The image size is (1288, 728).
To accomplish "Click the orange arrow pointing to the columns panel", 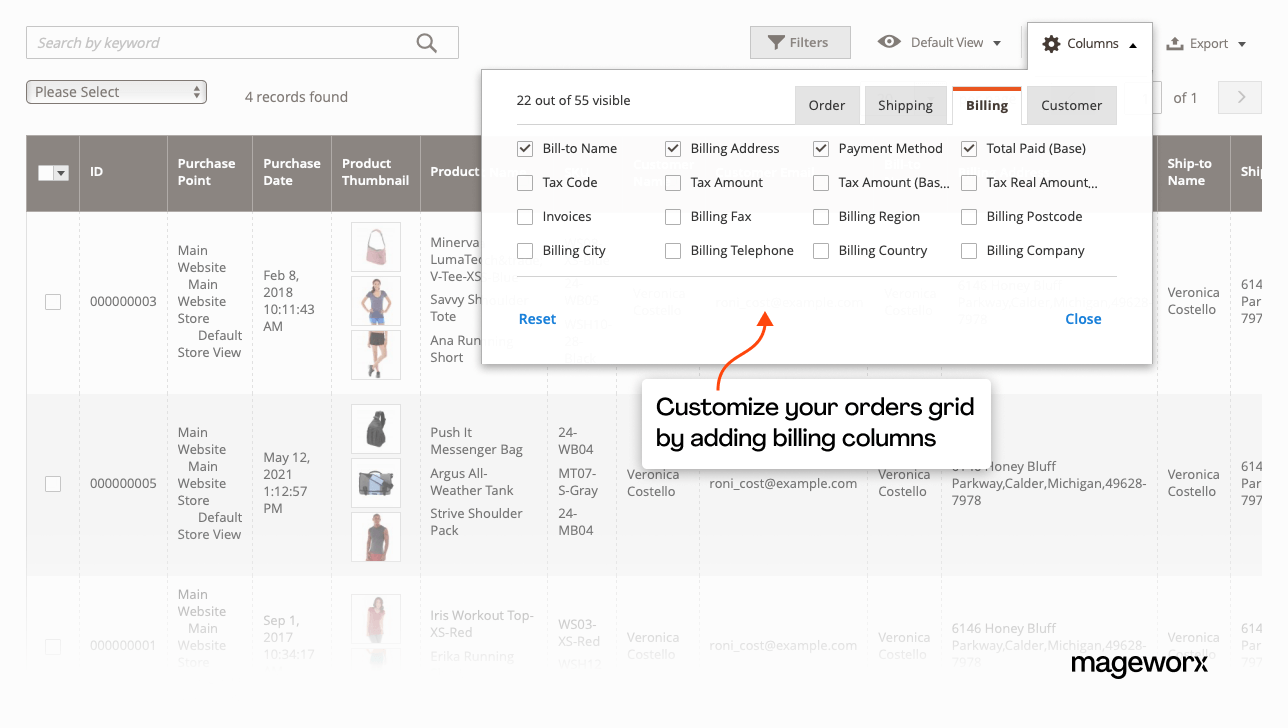I will click(x=755, y=340).
